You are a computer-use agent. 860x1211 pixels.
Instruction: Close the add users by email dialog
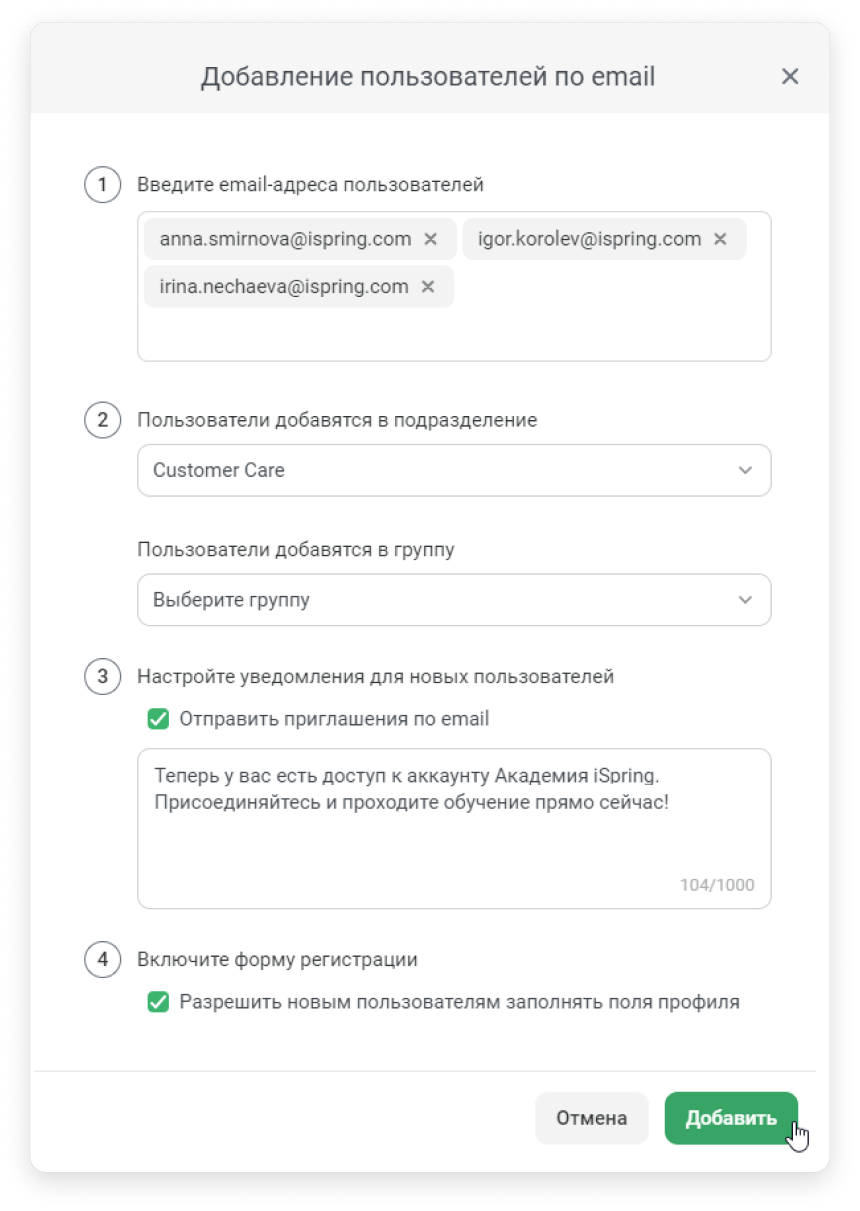pyautogui.click(x=790, y=77)
